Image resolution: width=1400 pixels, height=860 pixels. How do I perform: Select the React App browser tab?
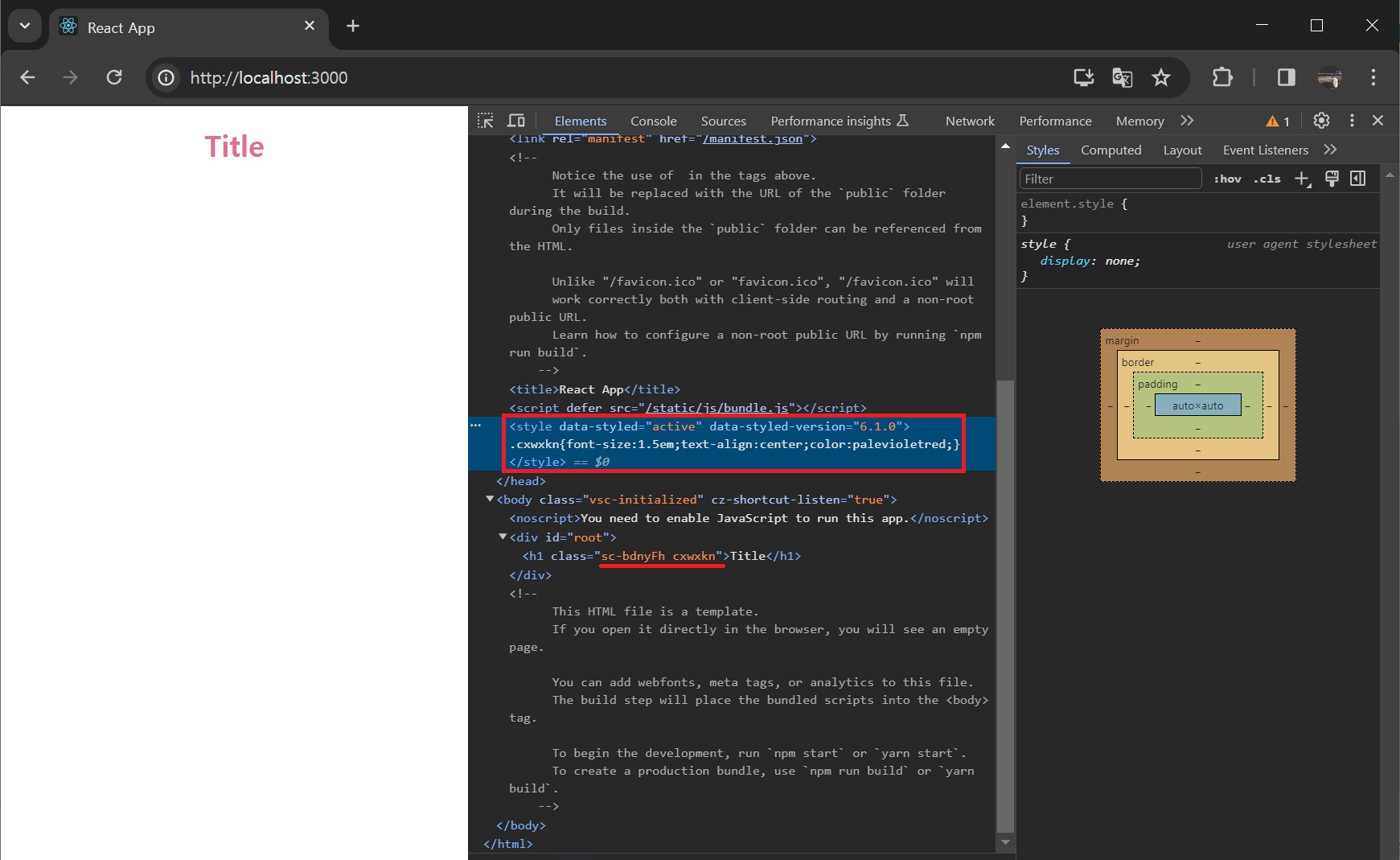[189, 27]
